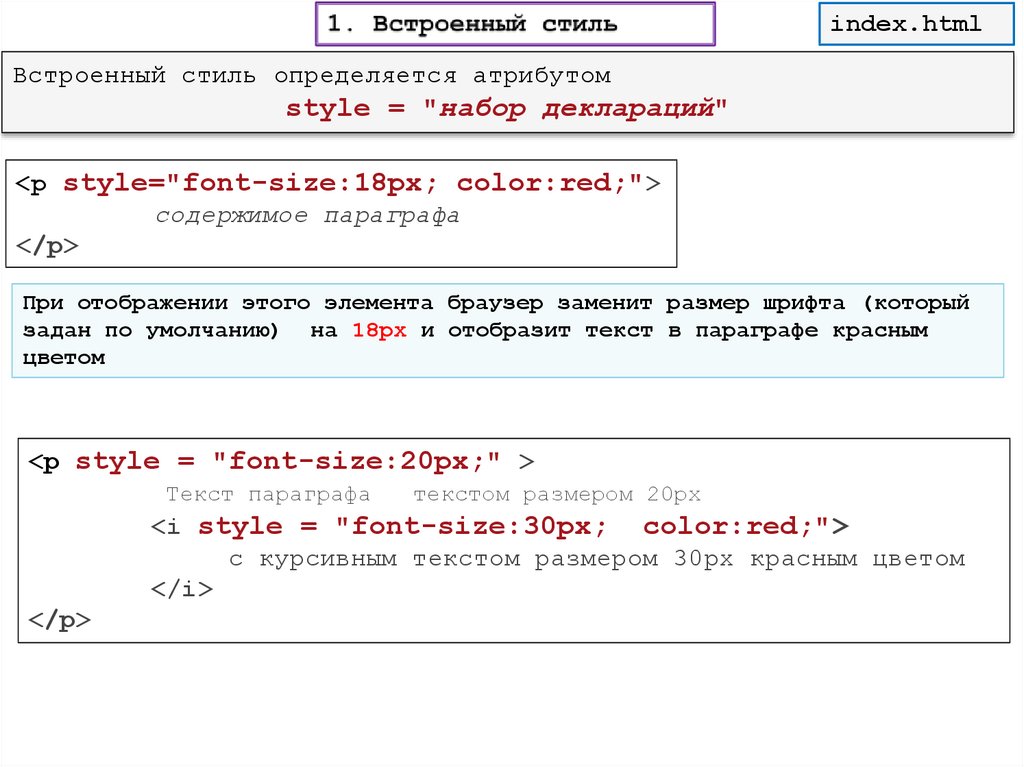Click the closing </p> tag in second code box
Screen dimensions: 1024x767
coord(59,620)
